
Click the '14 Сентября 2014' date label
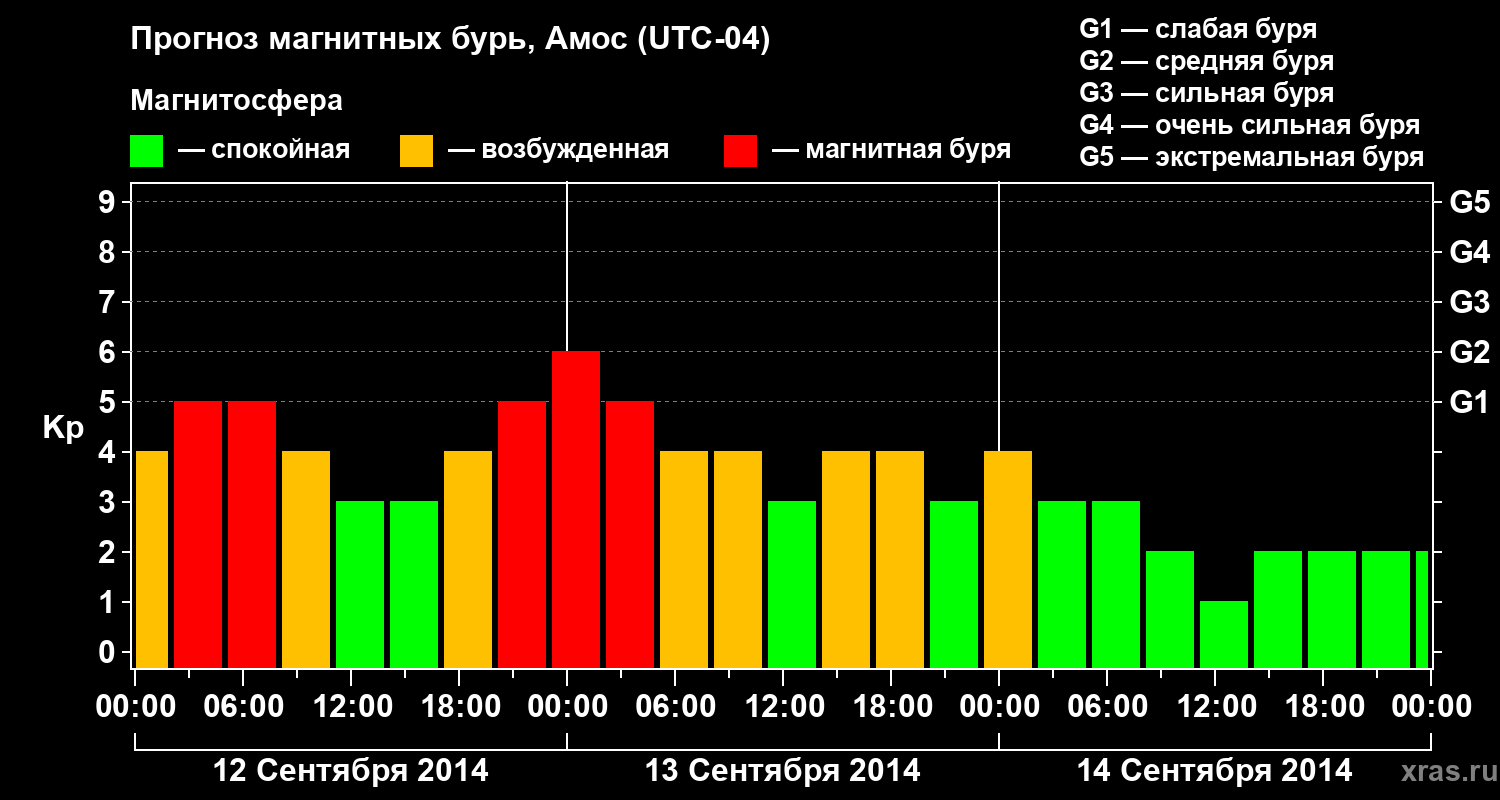[x=1215, y=771]
